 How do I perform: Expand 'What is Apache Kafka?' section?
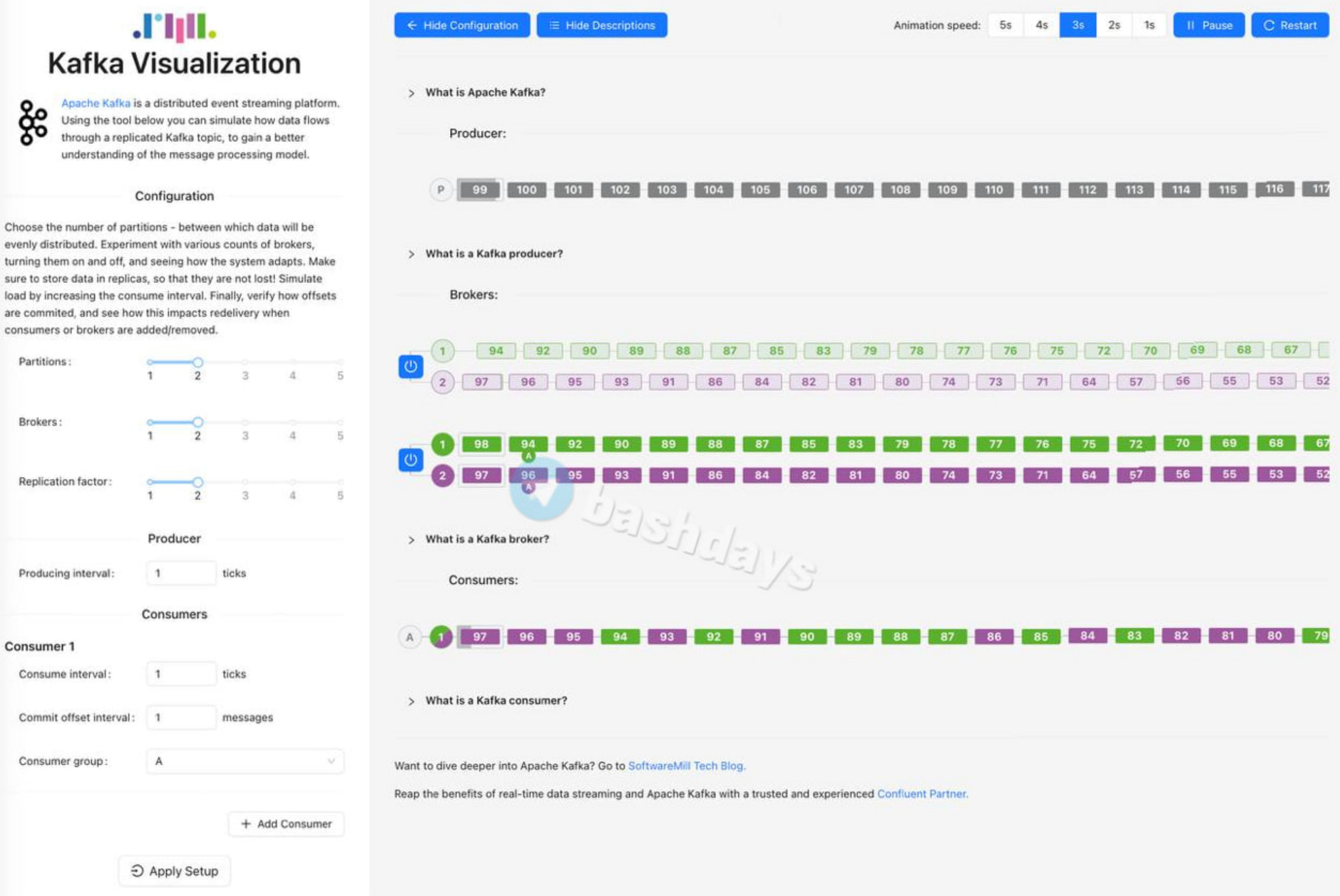pyautogui.click(x=485, y=93)
